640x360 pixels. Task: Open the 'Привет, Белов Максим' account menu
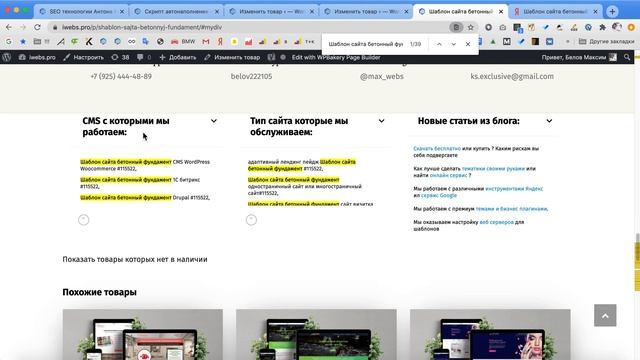(579, 57)
